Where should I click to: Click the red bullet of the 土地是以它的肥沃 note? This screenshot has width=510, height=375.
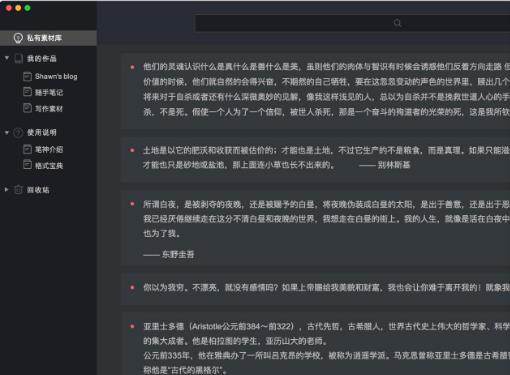[132, 150]
